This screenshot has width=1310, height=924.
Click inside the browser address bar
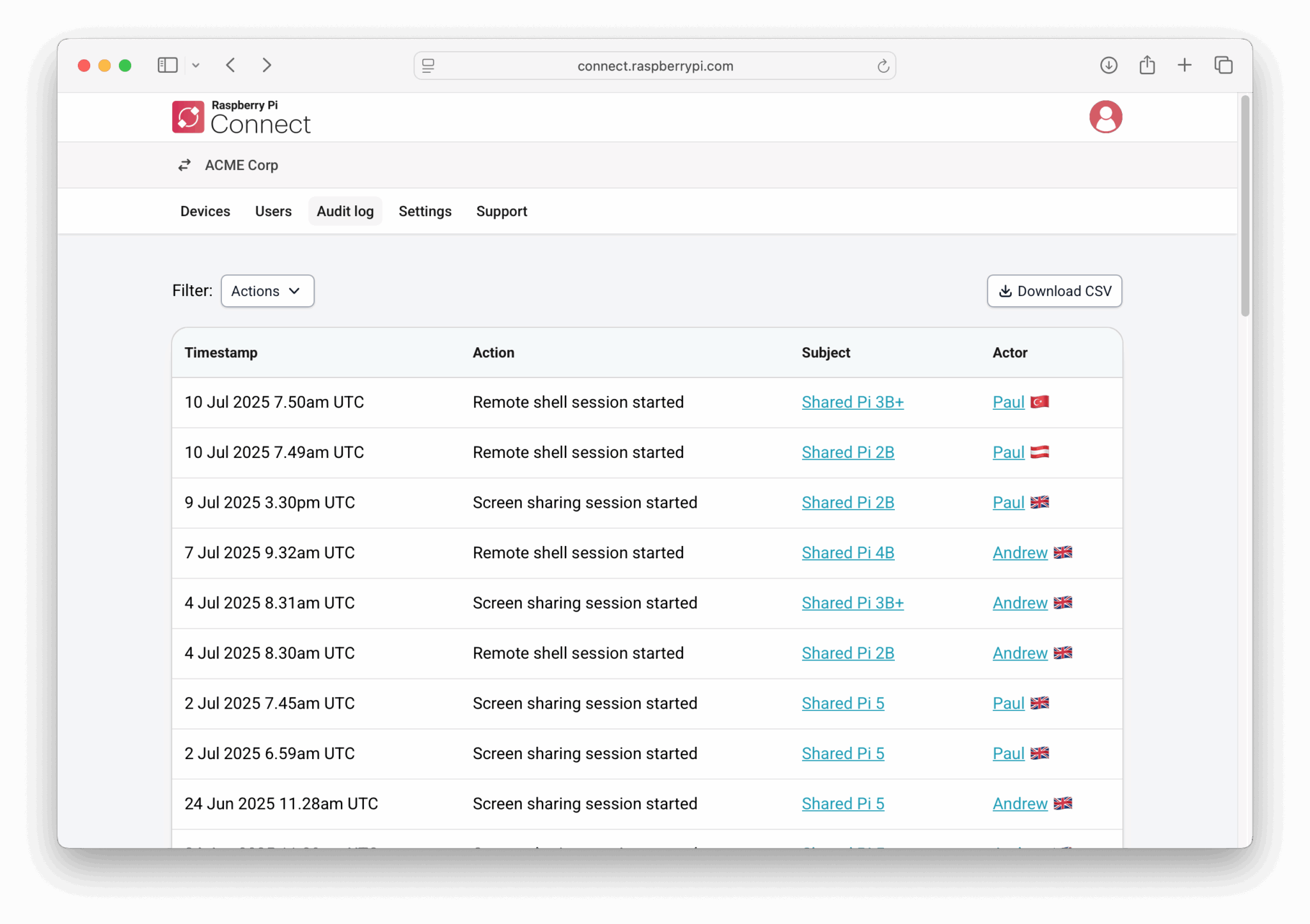(x=654, y=65)
